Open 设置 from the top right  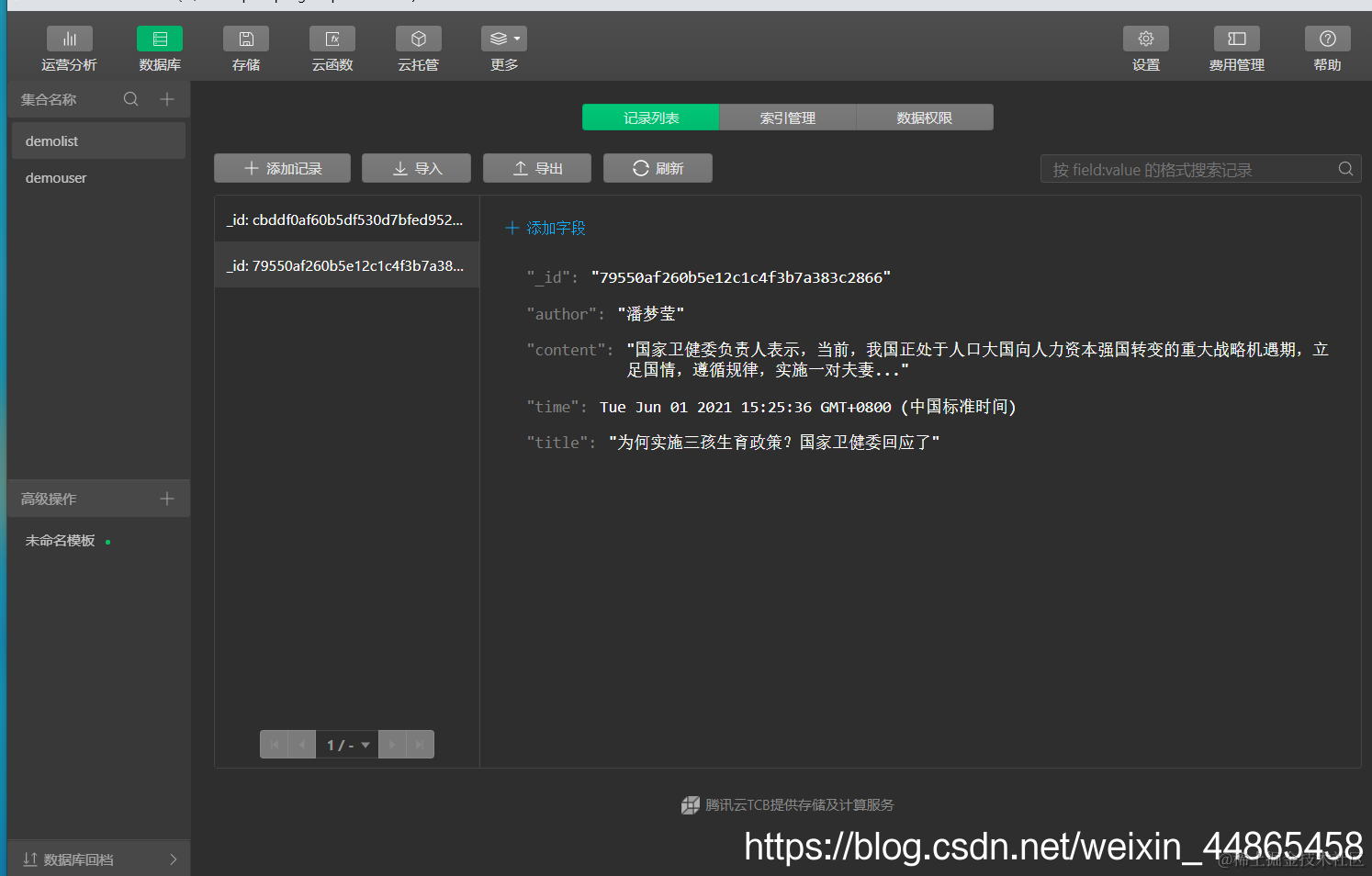tap(1145, 48)
